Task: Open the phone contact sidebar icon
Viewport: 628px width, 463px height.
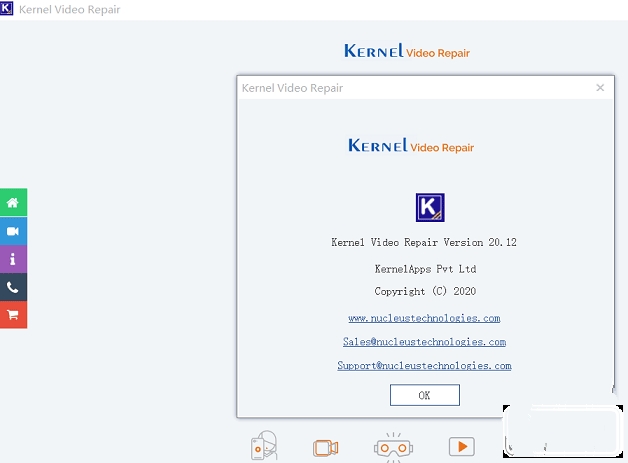Action: point(13,287)
